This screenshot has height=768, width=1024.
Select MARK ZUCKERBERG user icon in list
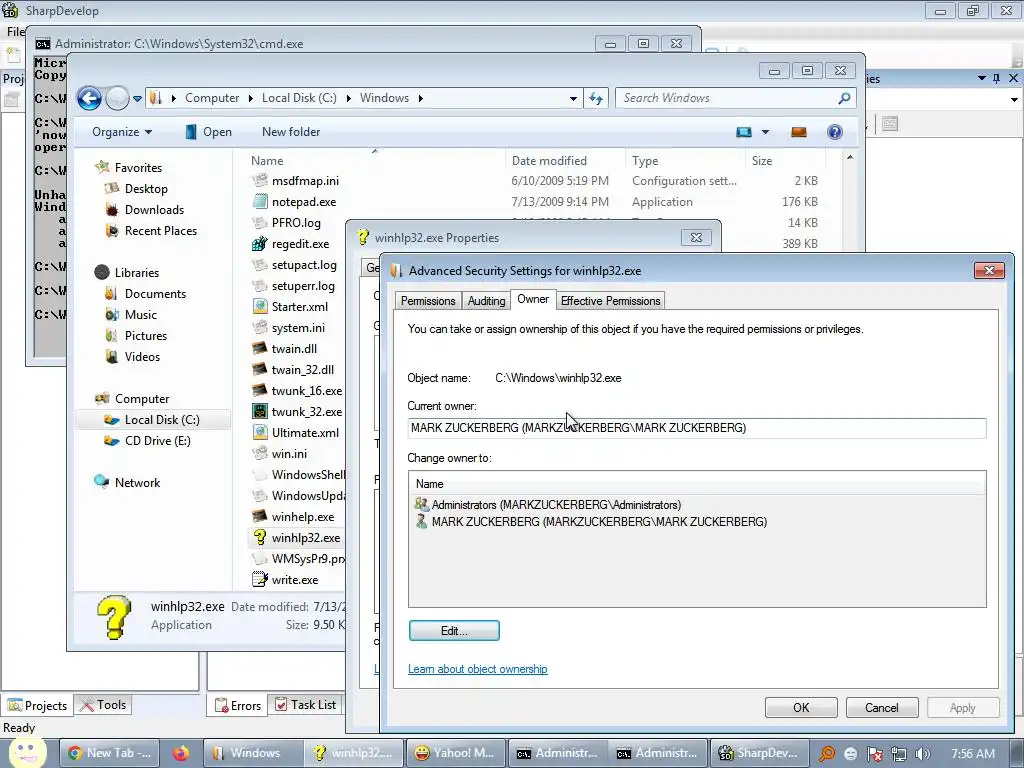(x=421, y=522)
